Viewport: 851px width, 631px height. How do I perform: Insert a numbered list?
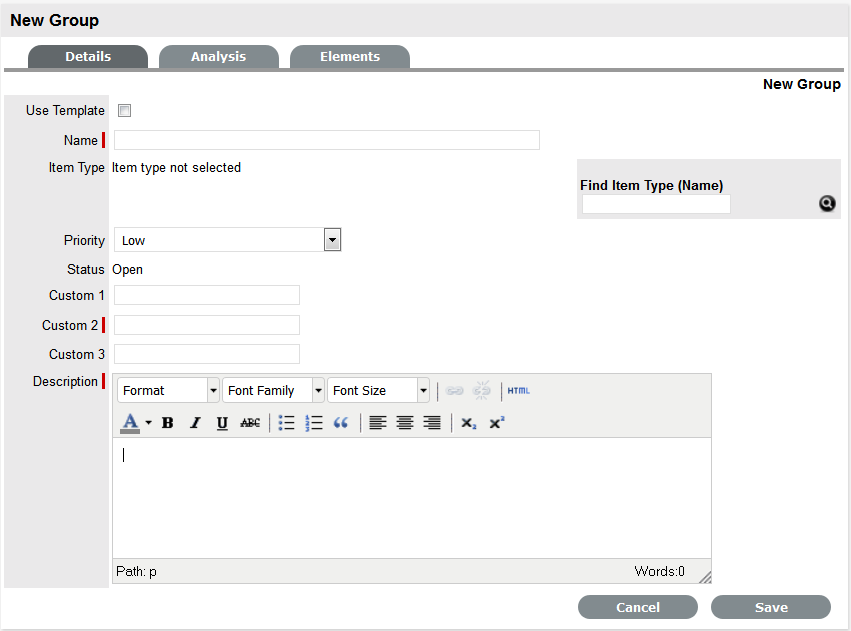[314, 423]
